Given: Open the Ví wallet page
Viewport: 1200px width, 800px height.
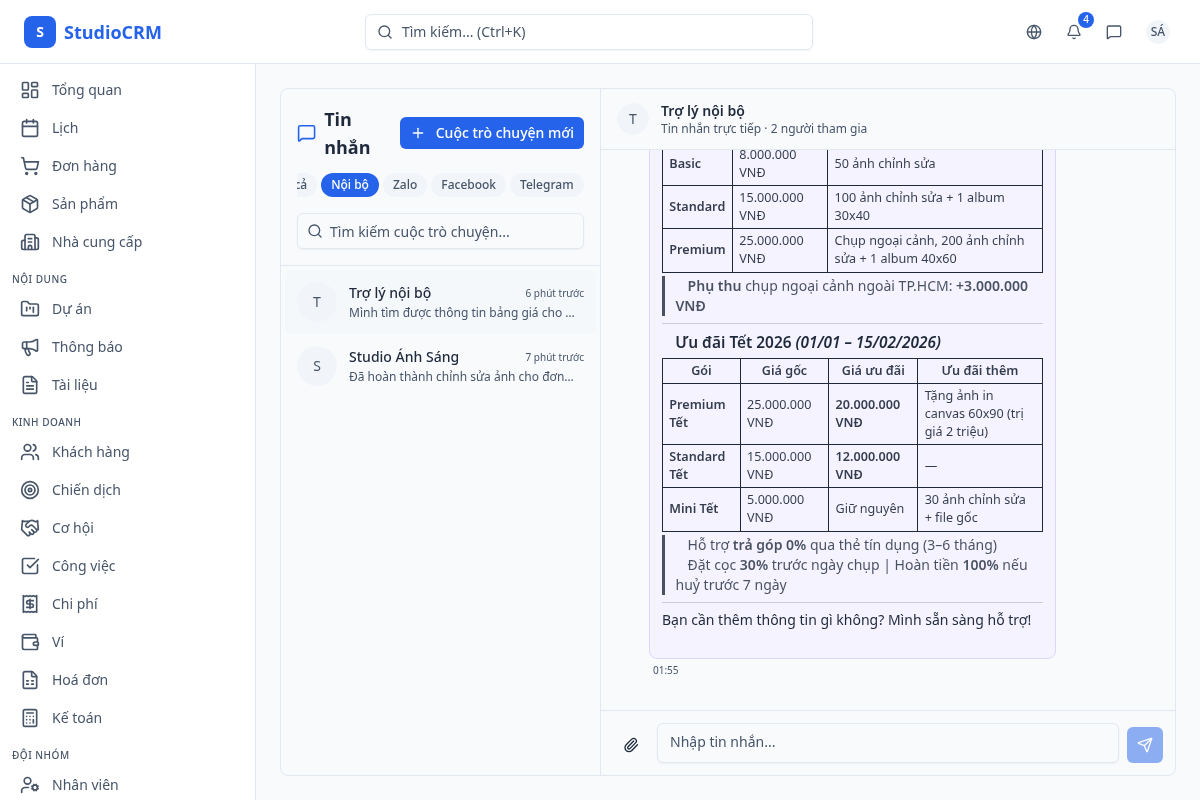Looking at the screenshot, I should [x=58, y=642].
